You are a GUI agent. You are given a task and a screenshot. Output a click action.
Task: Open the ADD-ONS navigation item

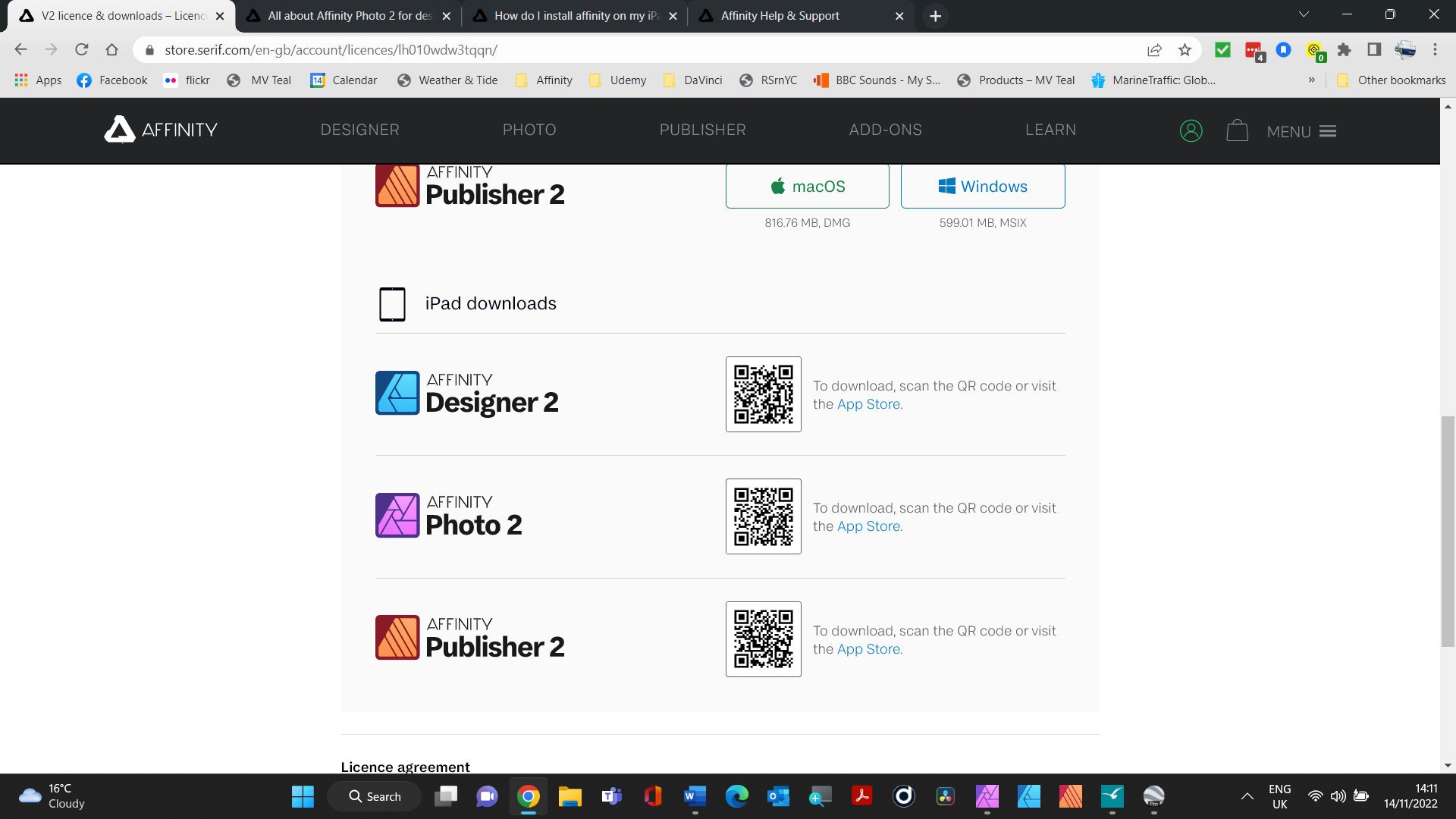click(885, 130)
